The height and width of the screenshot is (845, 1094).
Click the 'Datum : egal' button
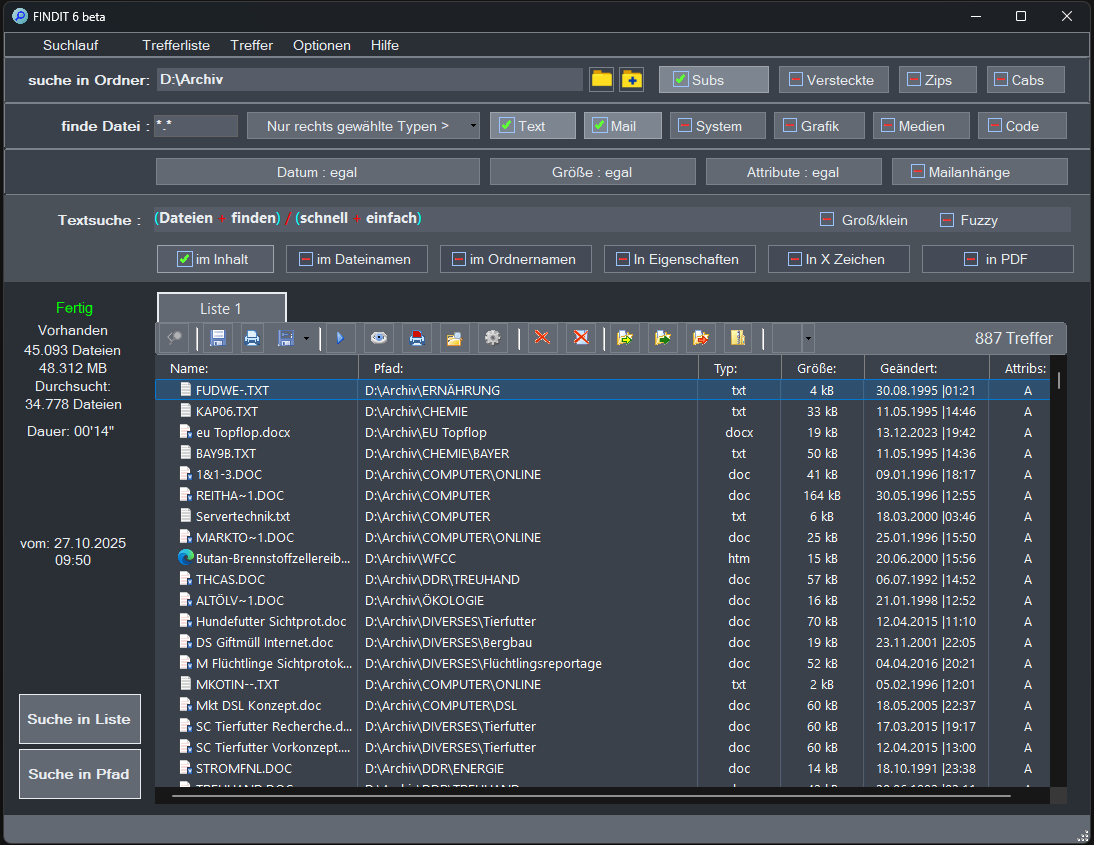[x=316, y=172]
